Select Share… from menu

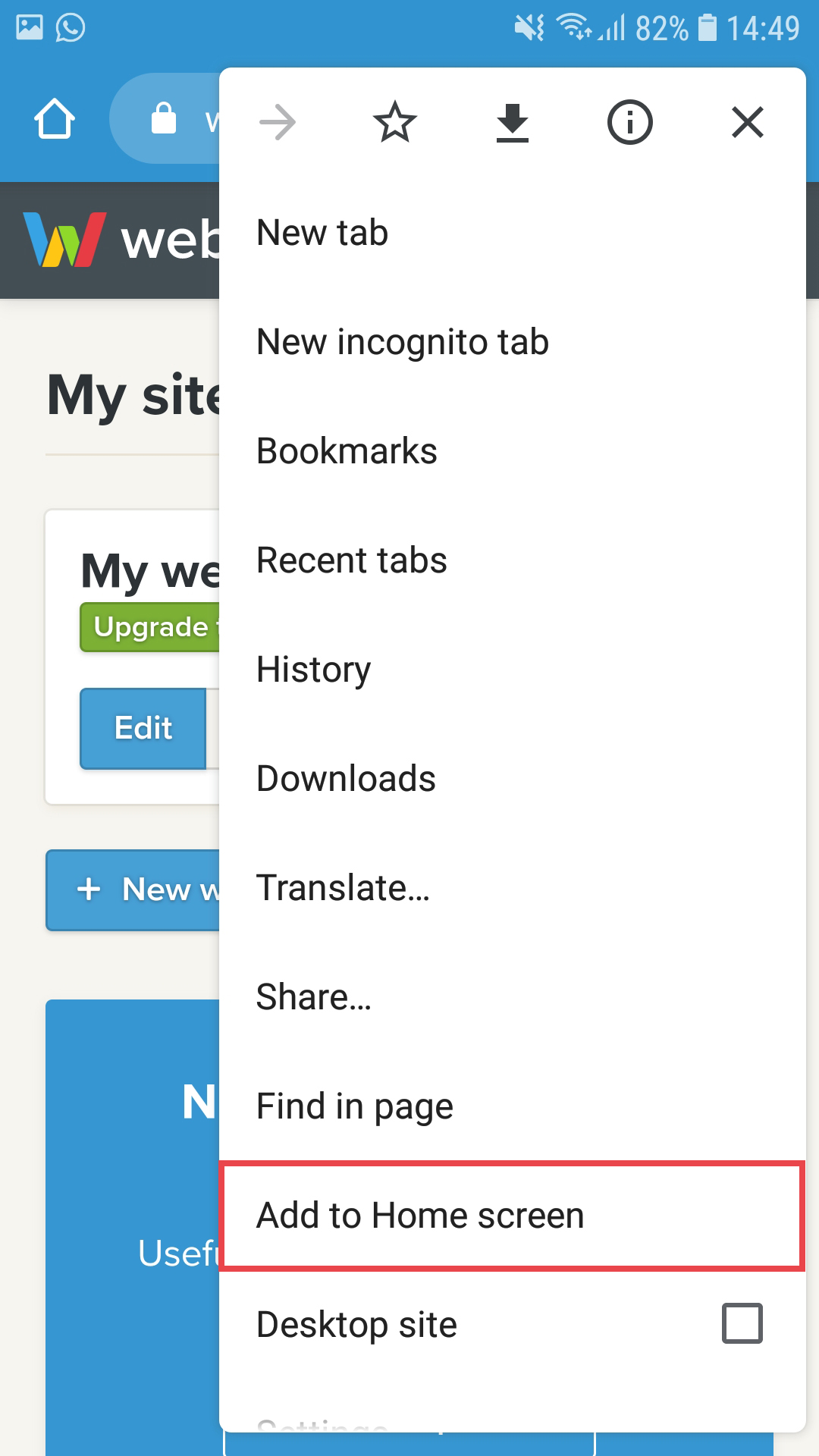tap(314, 997)
